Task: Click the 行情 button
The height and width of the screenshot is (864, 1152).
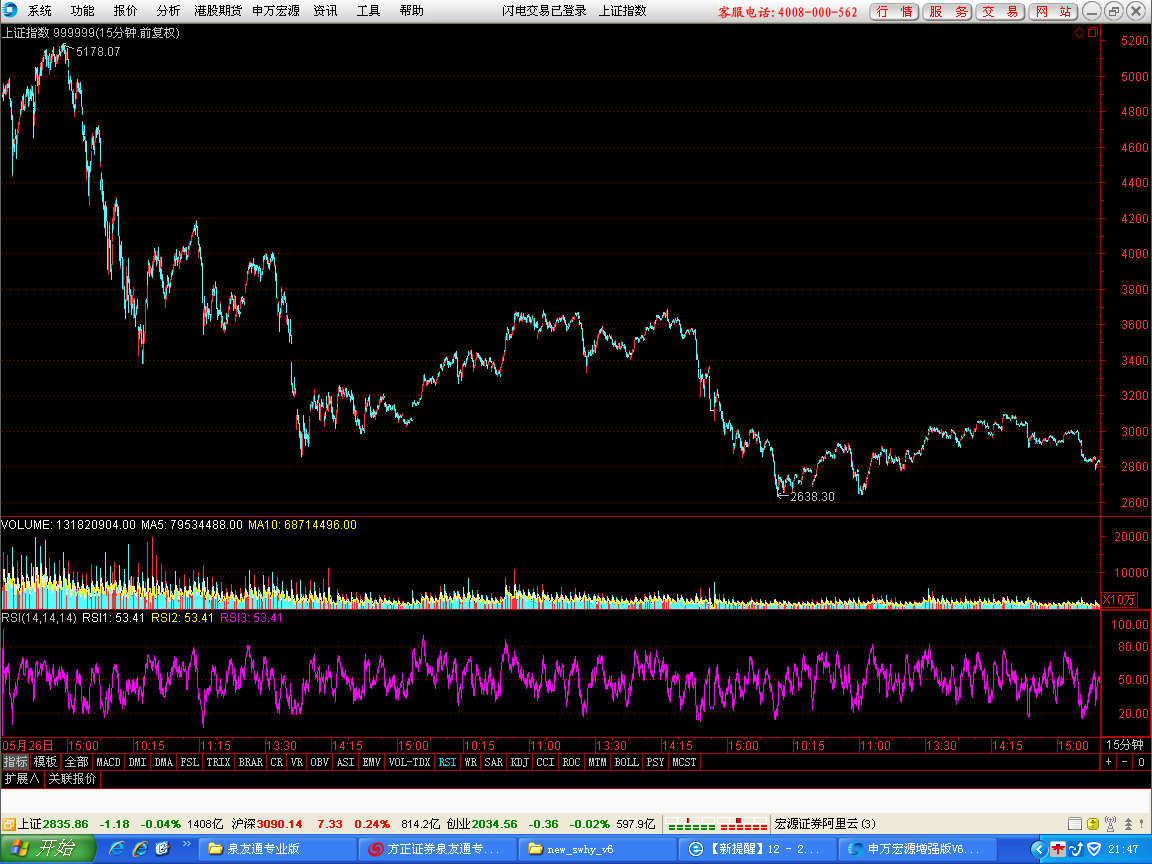Action: [x=894, y=11]
